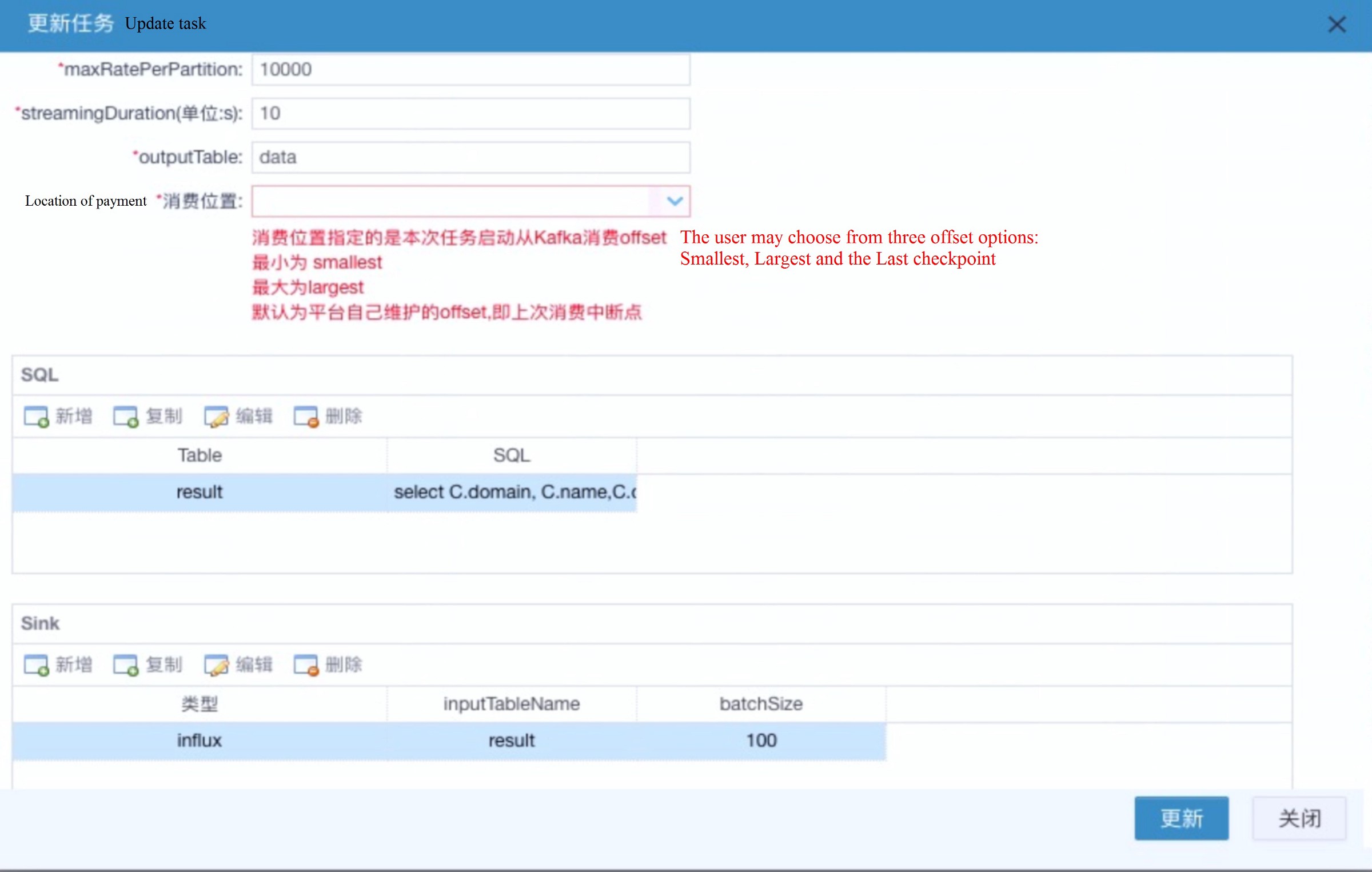Click the Sink section edit (编辑) icon
This screenshot has height=872, width=1372.
pos(216,665)
